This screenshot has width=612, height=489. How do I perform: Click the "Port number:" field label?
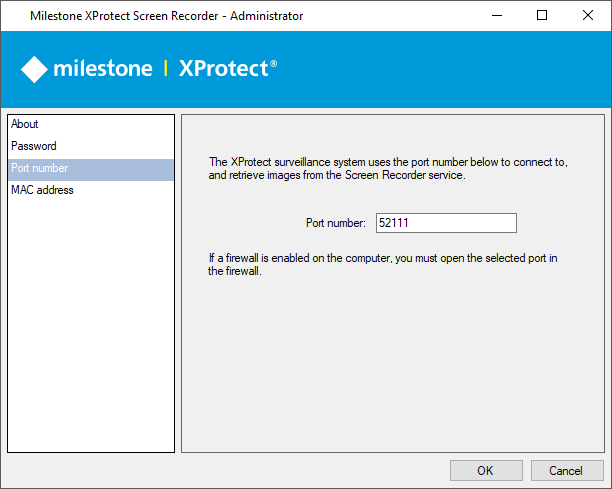(336, 223)
